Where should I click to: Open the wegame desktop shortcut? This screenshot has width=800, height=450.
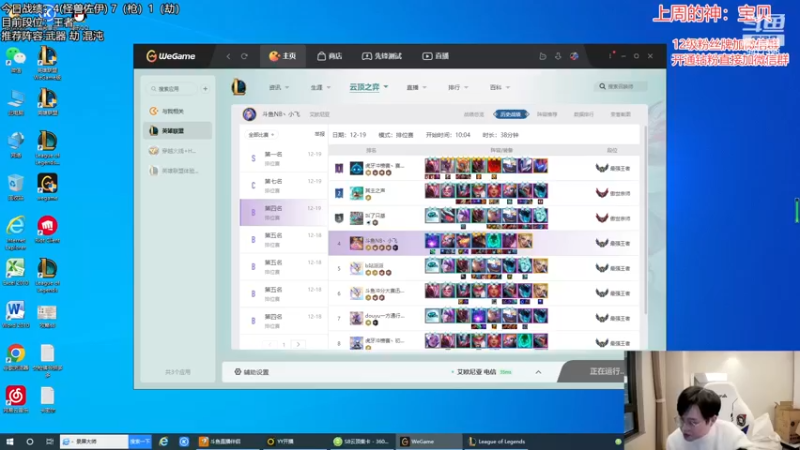[47, 187]
